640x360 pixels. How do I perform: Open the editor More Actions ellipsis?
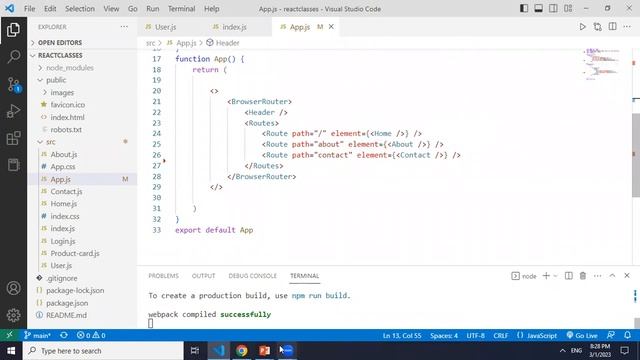point(627,27)
